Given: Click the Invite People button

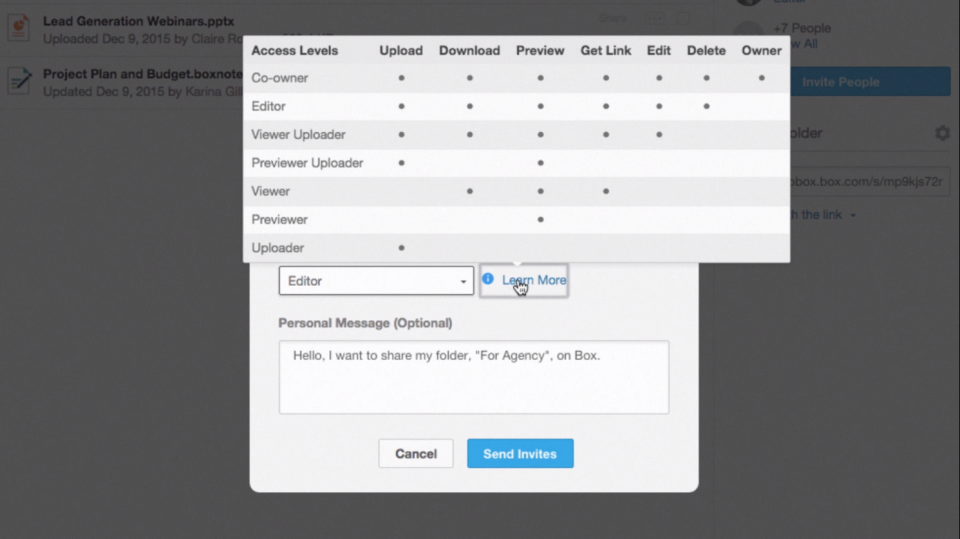Looking at the screenshot, I should click(870, 81).
